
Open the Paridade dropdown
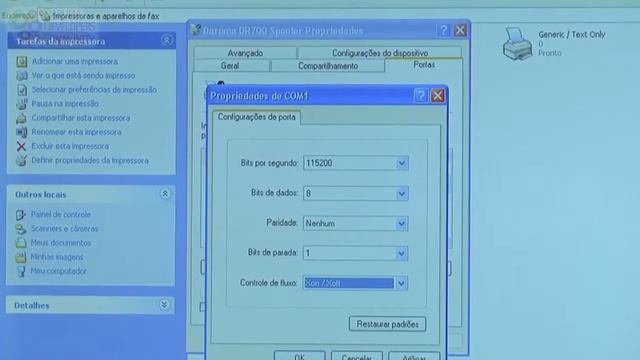point(402,224)
